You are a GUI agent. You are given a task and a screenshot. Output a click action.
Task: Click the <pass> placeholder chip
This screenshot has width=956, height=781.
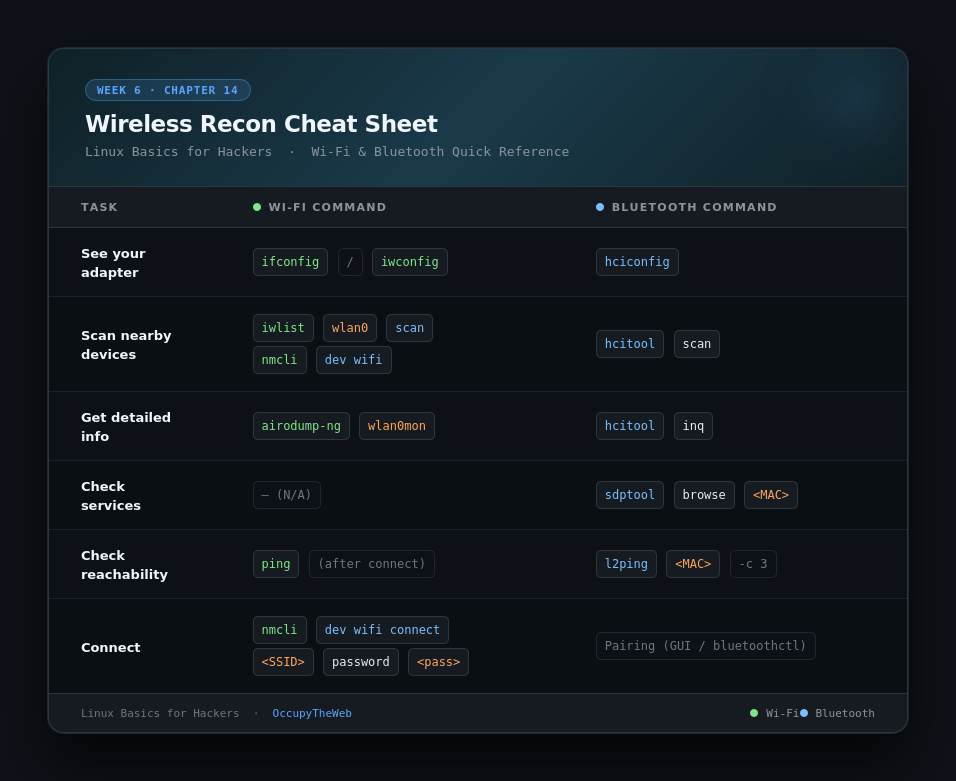438,662
